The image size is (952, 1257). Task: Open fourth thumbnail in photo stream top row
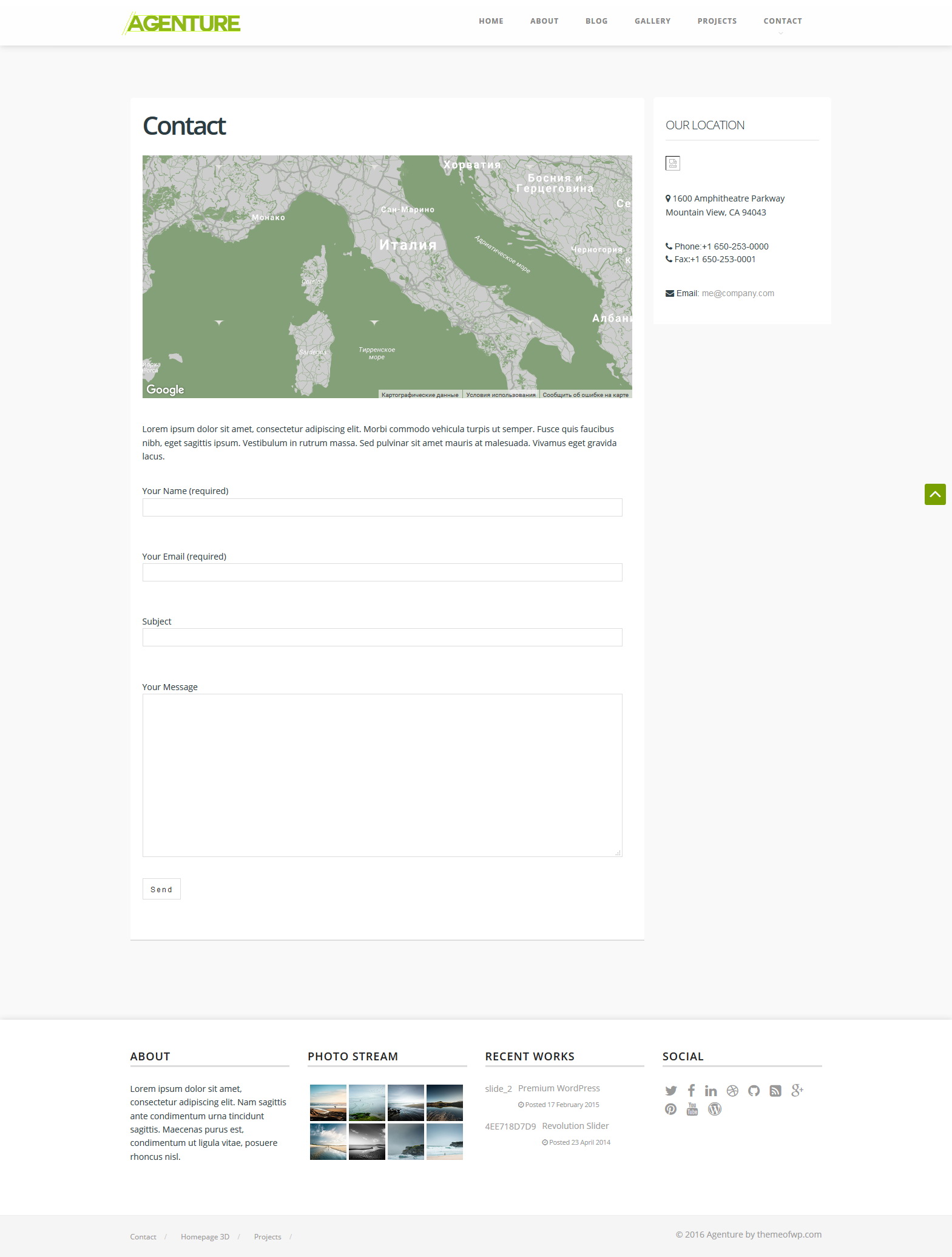(x=445, y=1103)
